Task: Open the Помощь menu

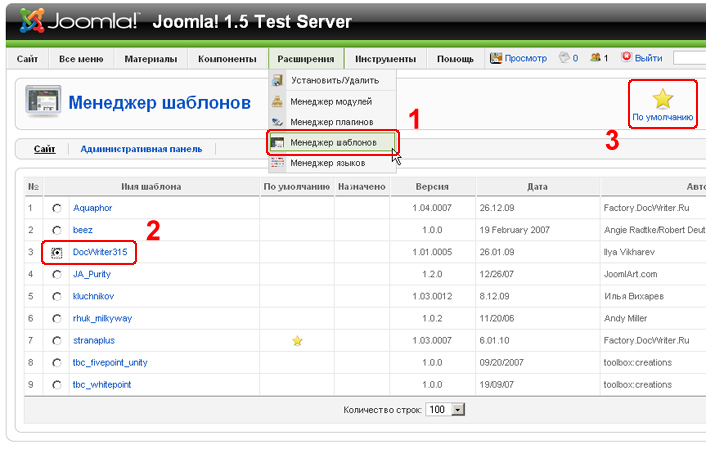Action: (x=455, y=59)
